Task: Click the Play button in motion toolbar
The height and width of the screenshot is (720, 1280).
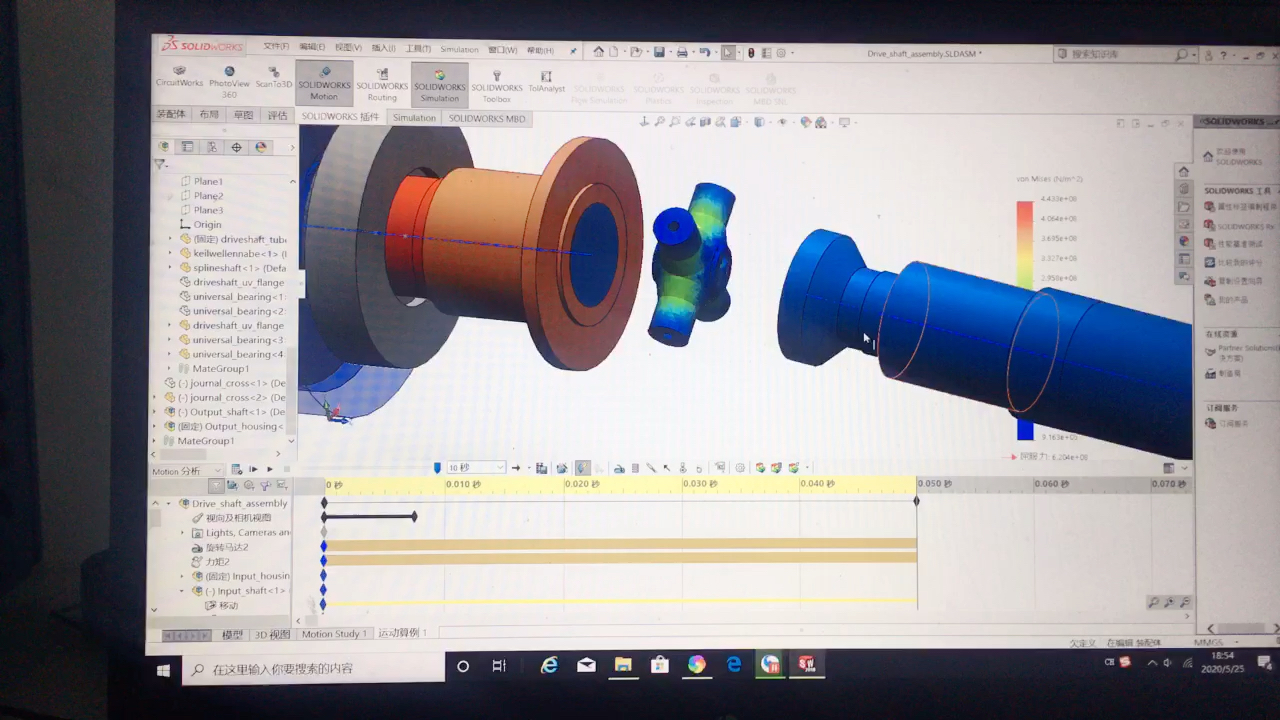Action: click(x=270, y=469)
